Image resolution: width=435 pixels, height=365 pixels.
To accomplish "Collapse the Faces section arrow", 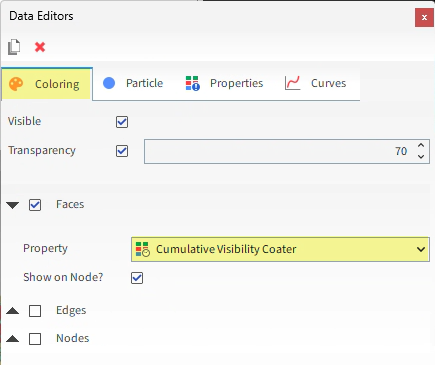I will tap(13, 205).
